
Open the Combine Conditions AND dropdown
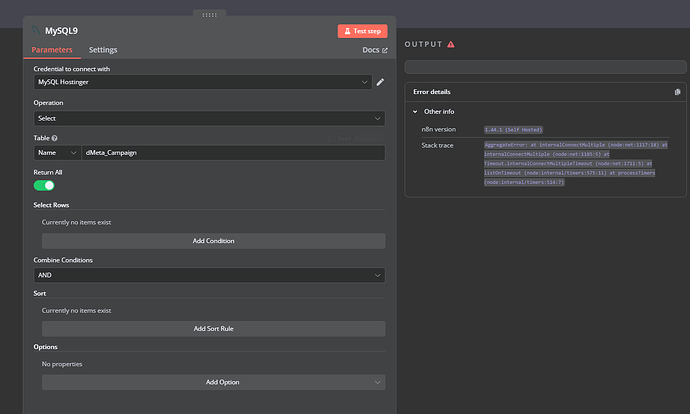(209, 275)
